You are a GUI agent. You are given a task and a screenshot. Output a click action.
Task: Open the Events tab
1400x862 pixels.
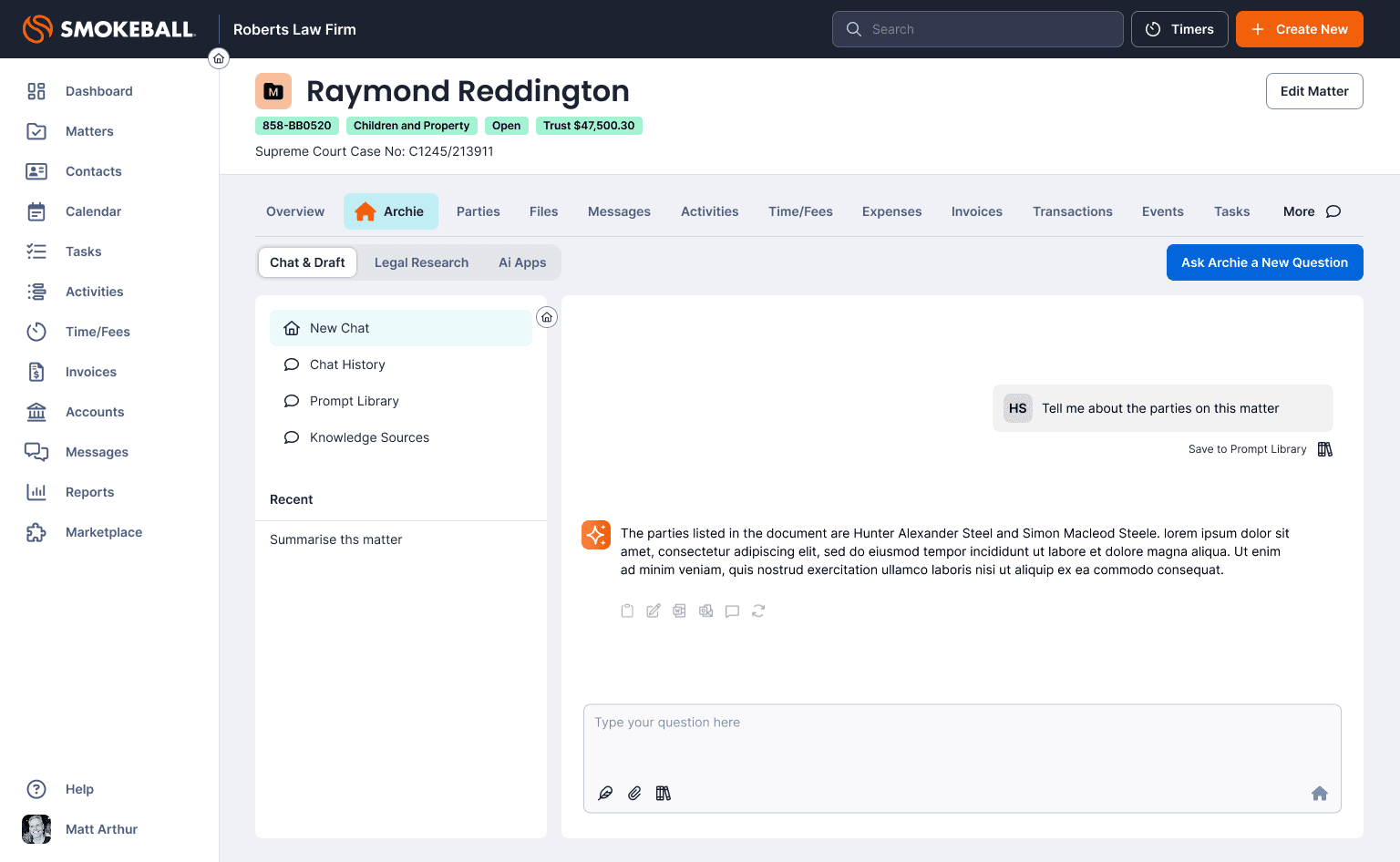tap(1163, 211)
